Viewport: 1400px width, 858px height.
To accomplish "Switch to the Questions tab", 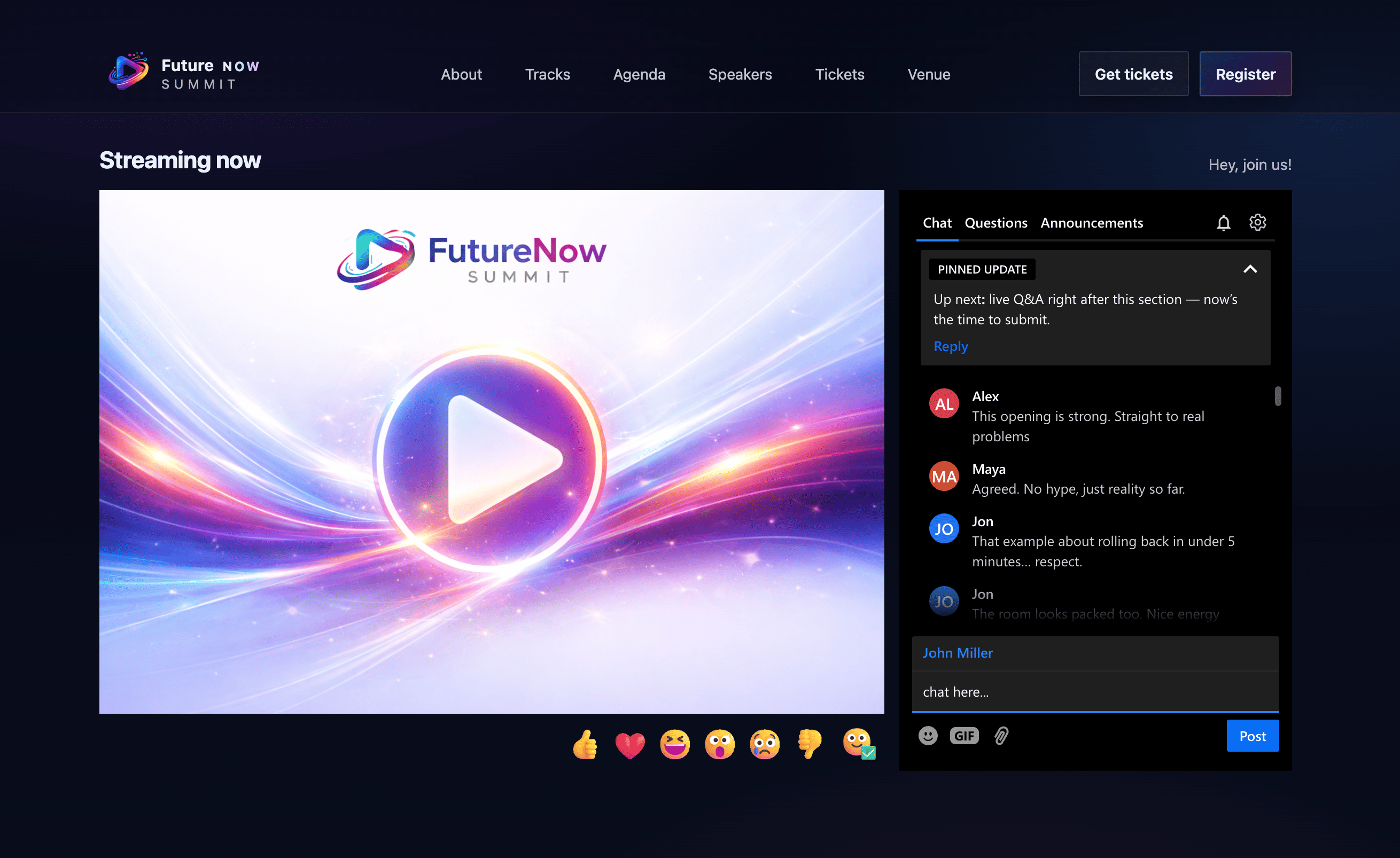I will click(995, 223).
